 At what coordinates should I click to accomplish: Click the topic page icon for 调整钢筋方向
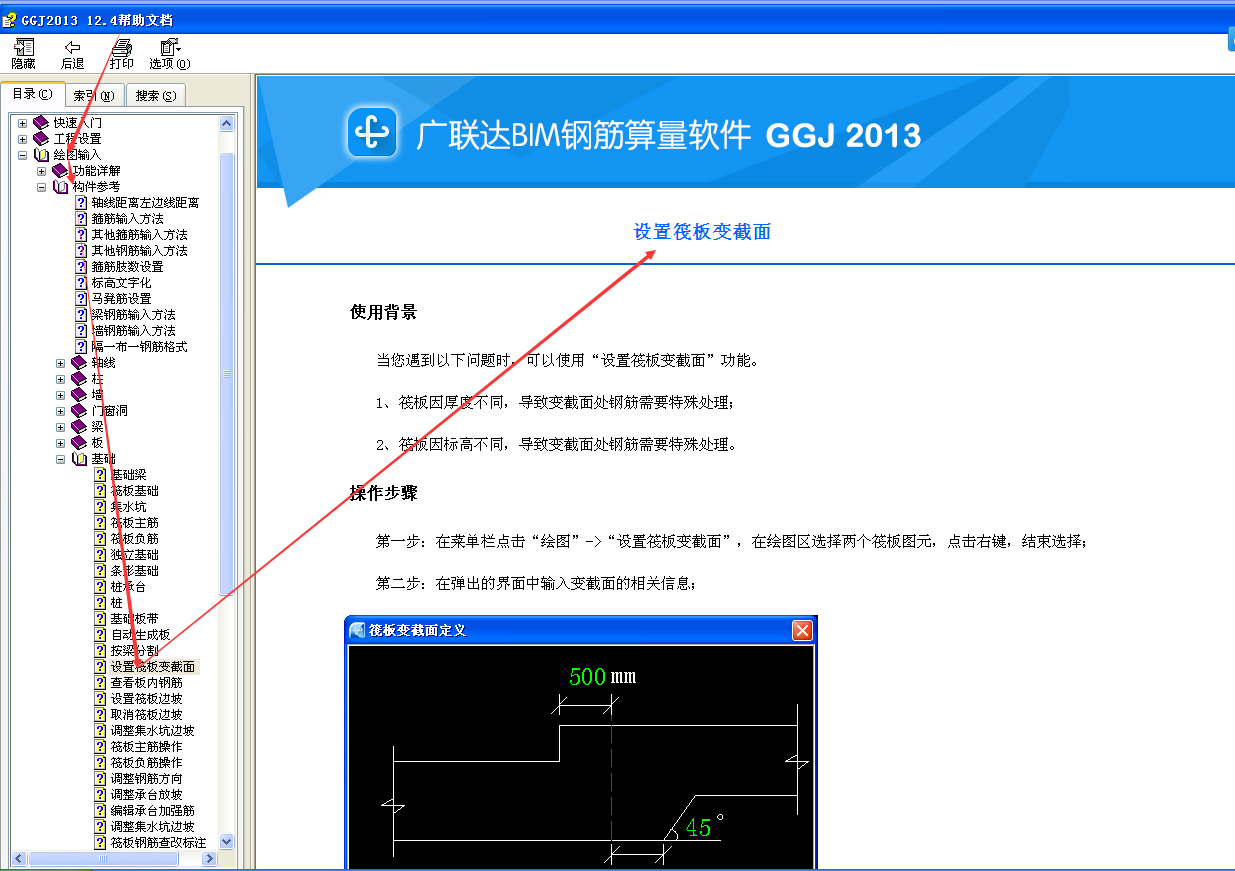(100, 779)
